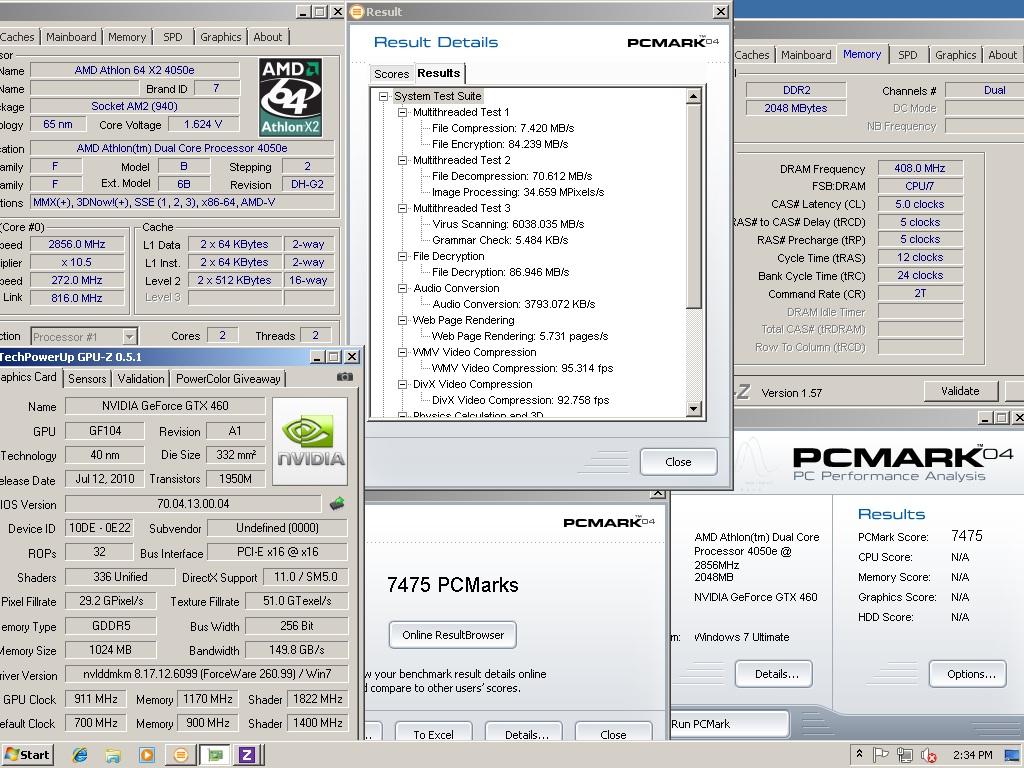
Task: Open the Processor #1 selection dropdown
Action: pyautogui.click(x=129, y=336)
